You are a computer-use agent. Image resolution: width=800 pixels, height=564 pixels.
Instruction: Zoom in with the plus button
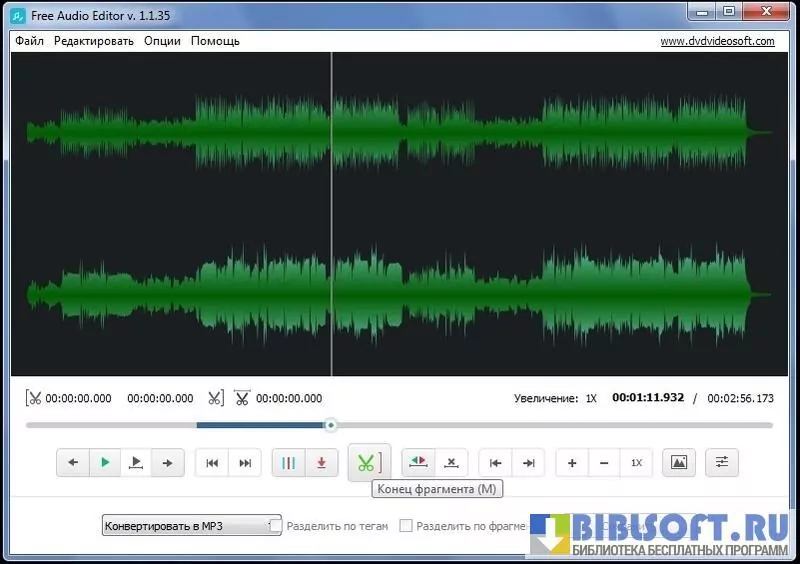572,463
